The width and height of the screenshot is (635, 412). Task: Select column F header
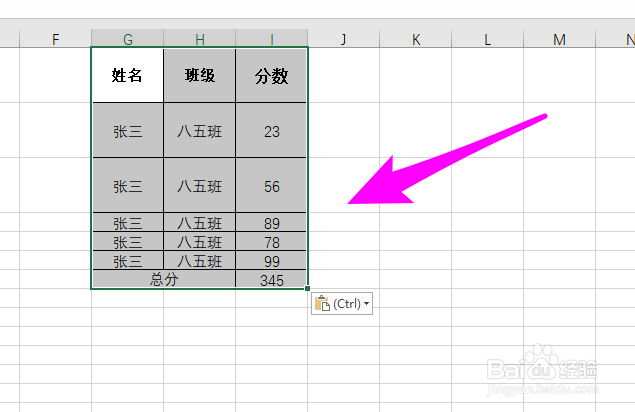click(x=55, y=39)
